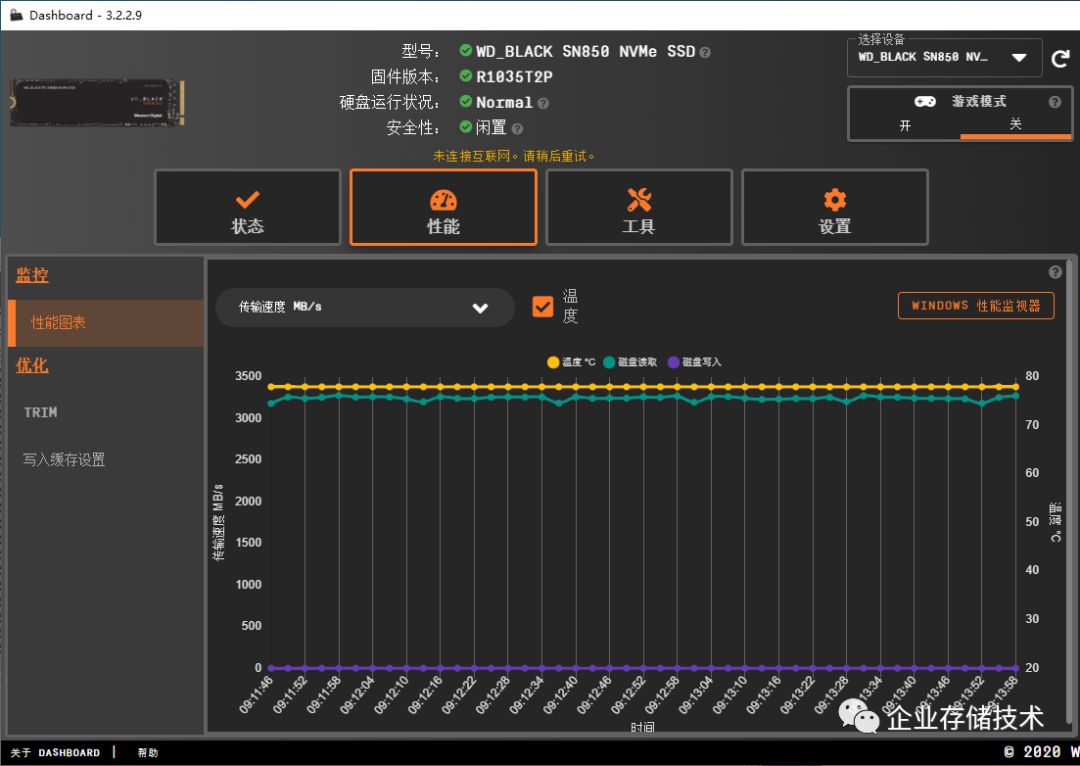This screenshot has width=1080, height=766.
Task: Click the WINDOWS 性能监视器 button
Action: pyautogui.click(x=976, y=306)
